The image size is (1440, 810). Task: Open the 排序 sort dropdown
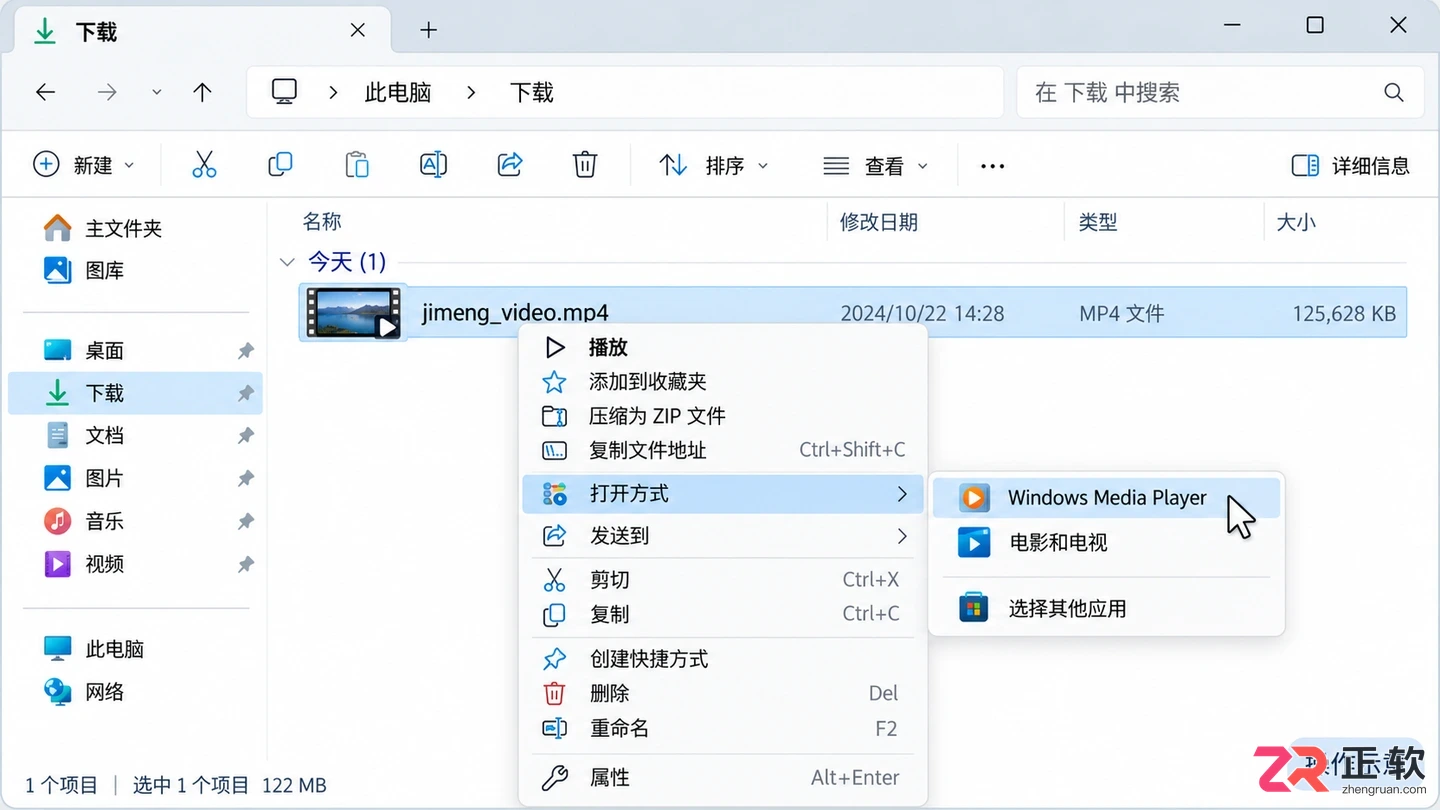pos(714,165)
